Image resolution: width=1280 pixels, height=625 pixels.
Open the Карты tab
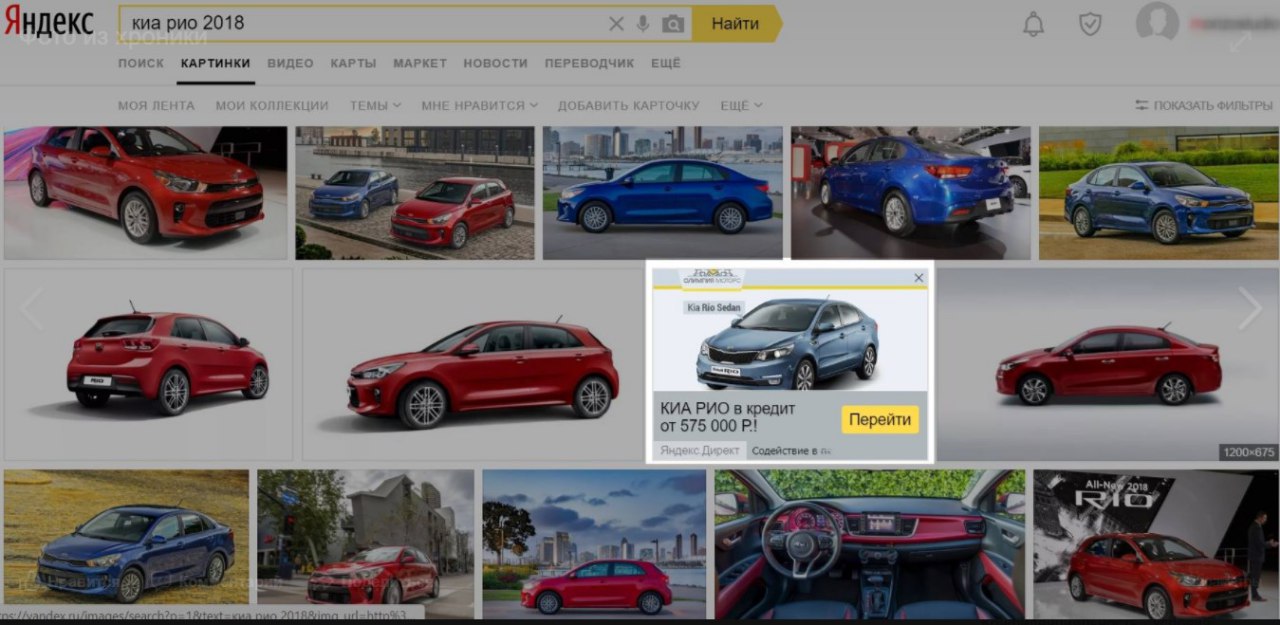354,63
